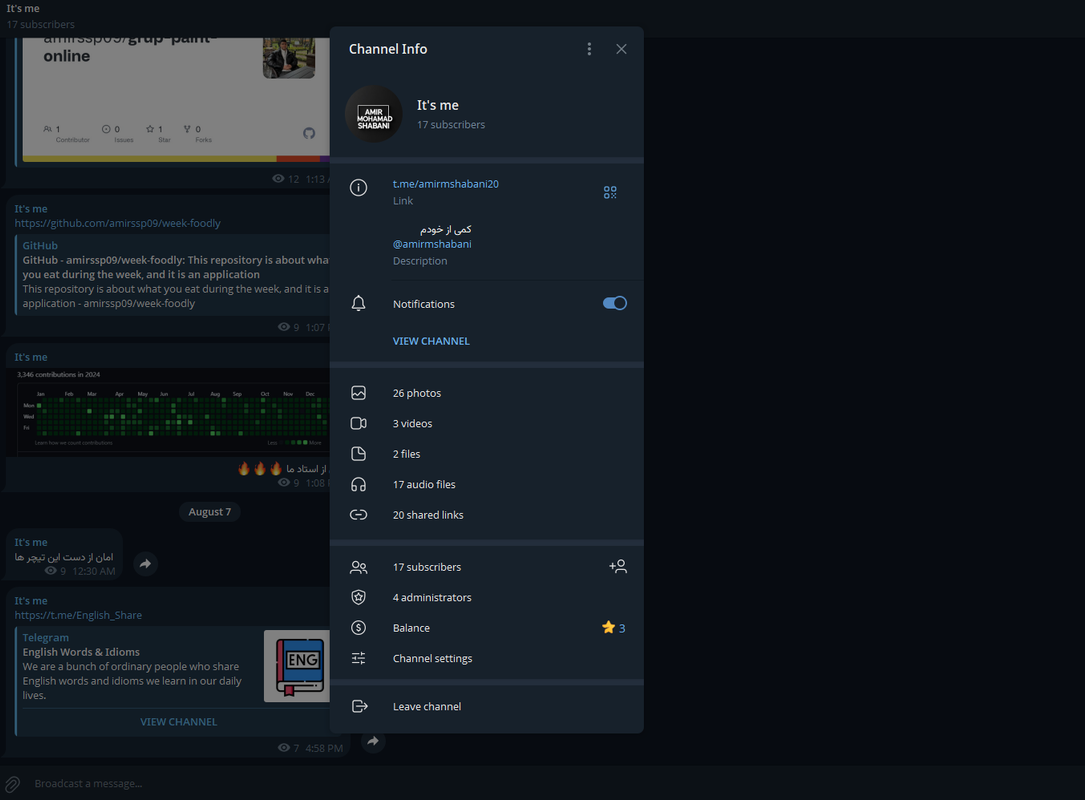Viewport: 1085px width, 800px height.
Task: Click the It's me chat header title
Action: (23, 8)
